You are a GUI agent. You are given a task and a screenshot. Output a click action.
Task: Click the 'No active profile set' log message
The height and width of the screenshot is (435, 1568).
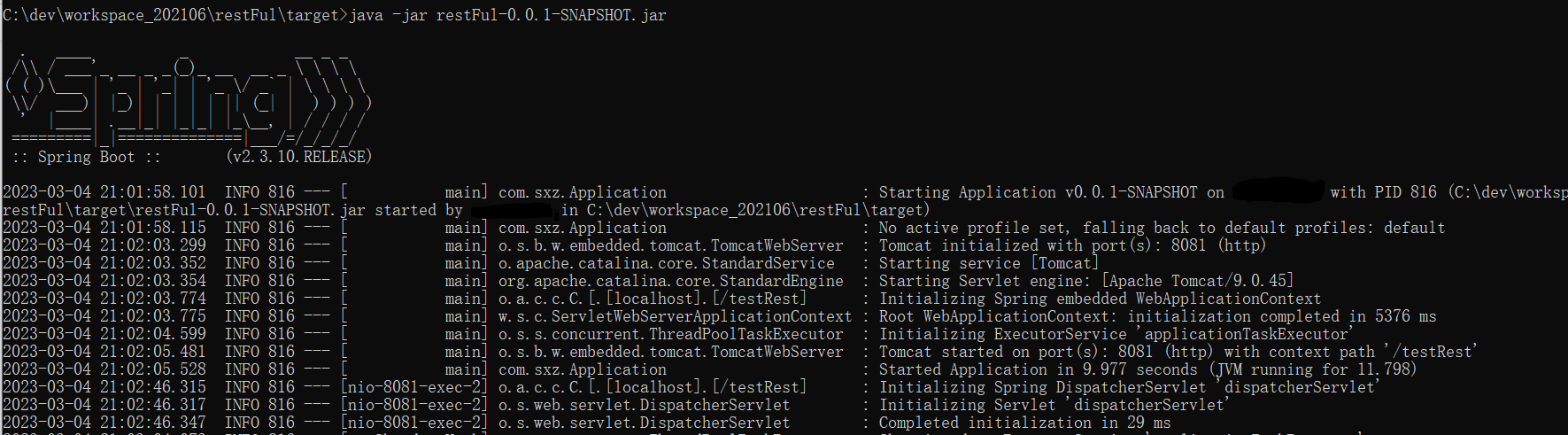click(x=1162, y=228)
